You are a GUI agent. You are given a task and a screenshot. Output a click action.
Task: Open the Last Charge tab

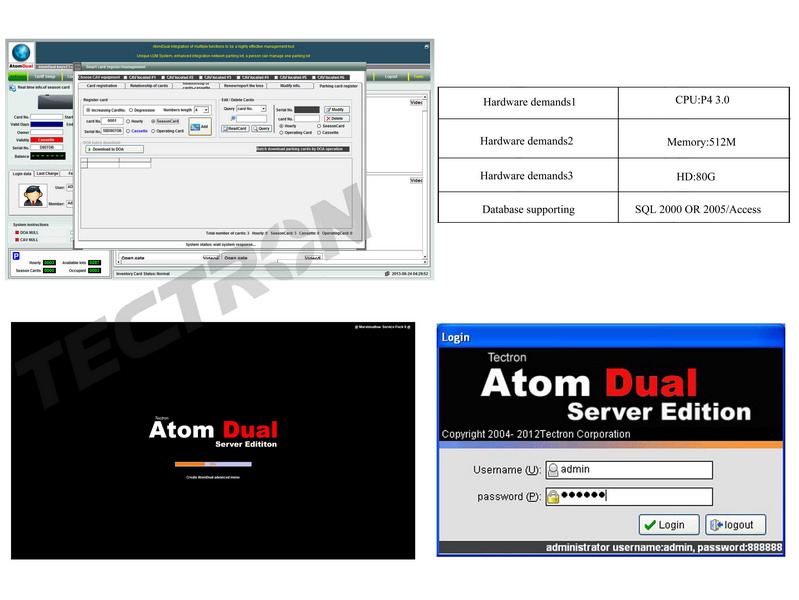[x=47, y=174]
